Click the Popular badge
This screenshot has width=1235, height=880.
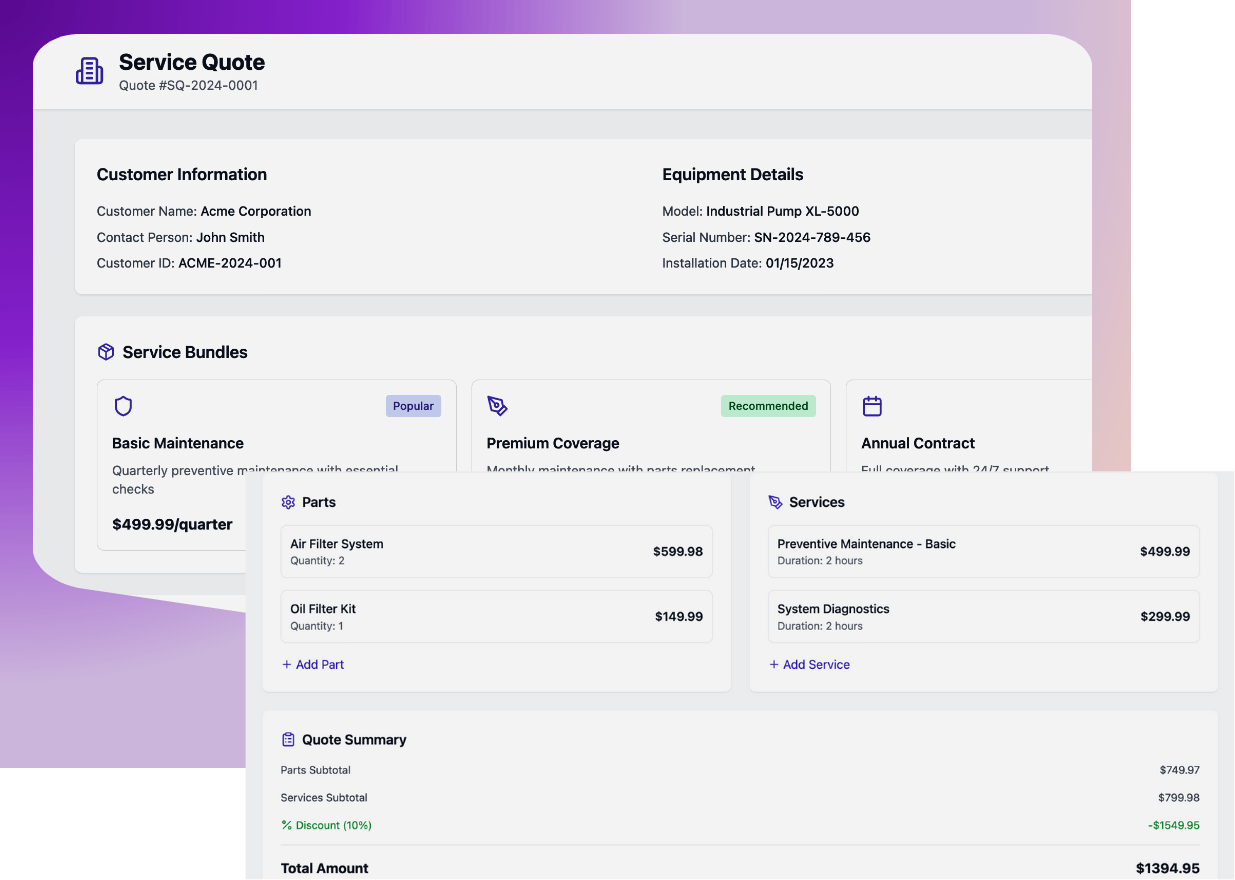click(x=414, y=406)
